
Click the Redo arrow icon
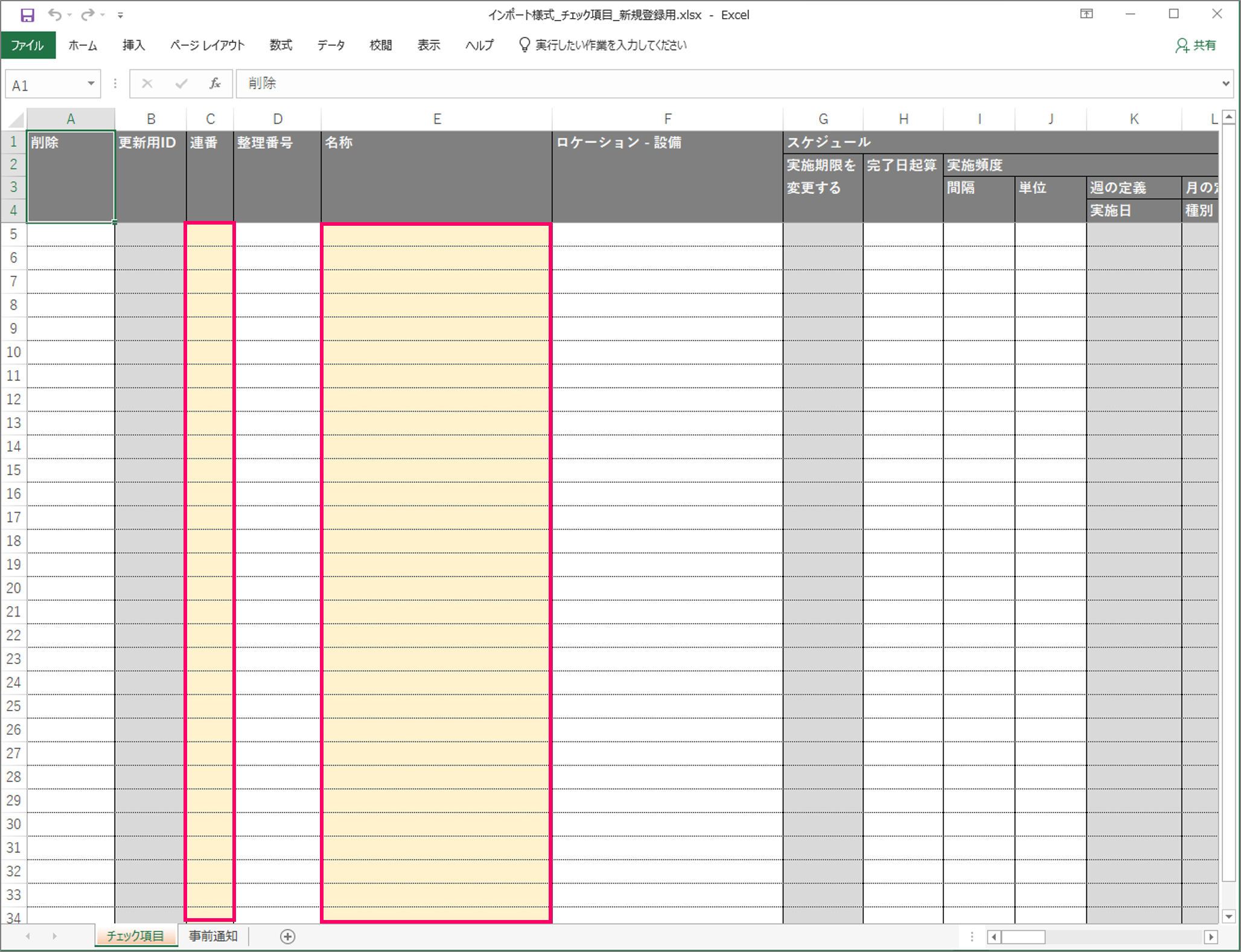coord(88,14)
